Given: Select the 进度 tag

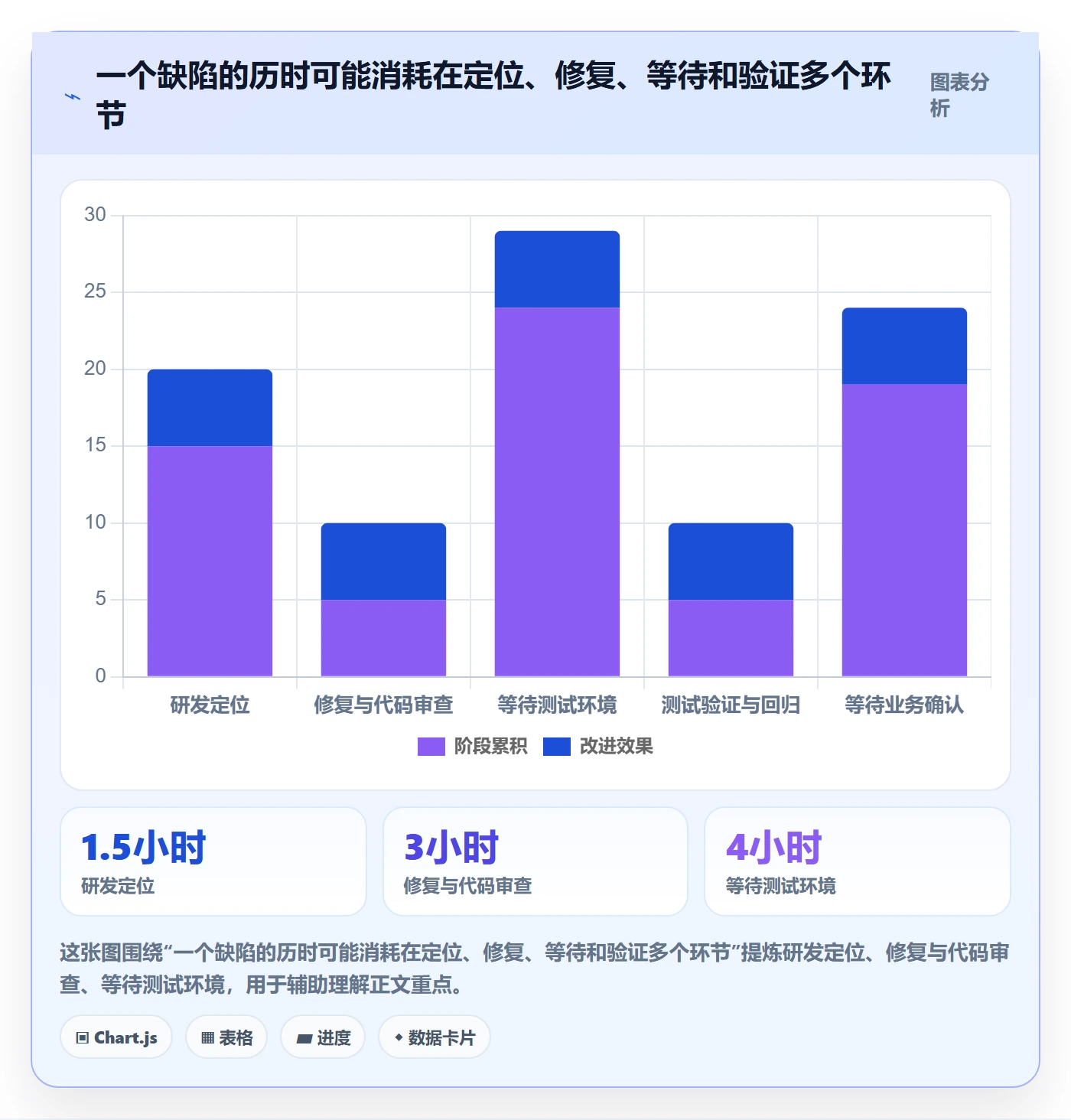Looking at the screenshot, I should click(323, 1037).
